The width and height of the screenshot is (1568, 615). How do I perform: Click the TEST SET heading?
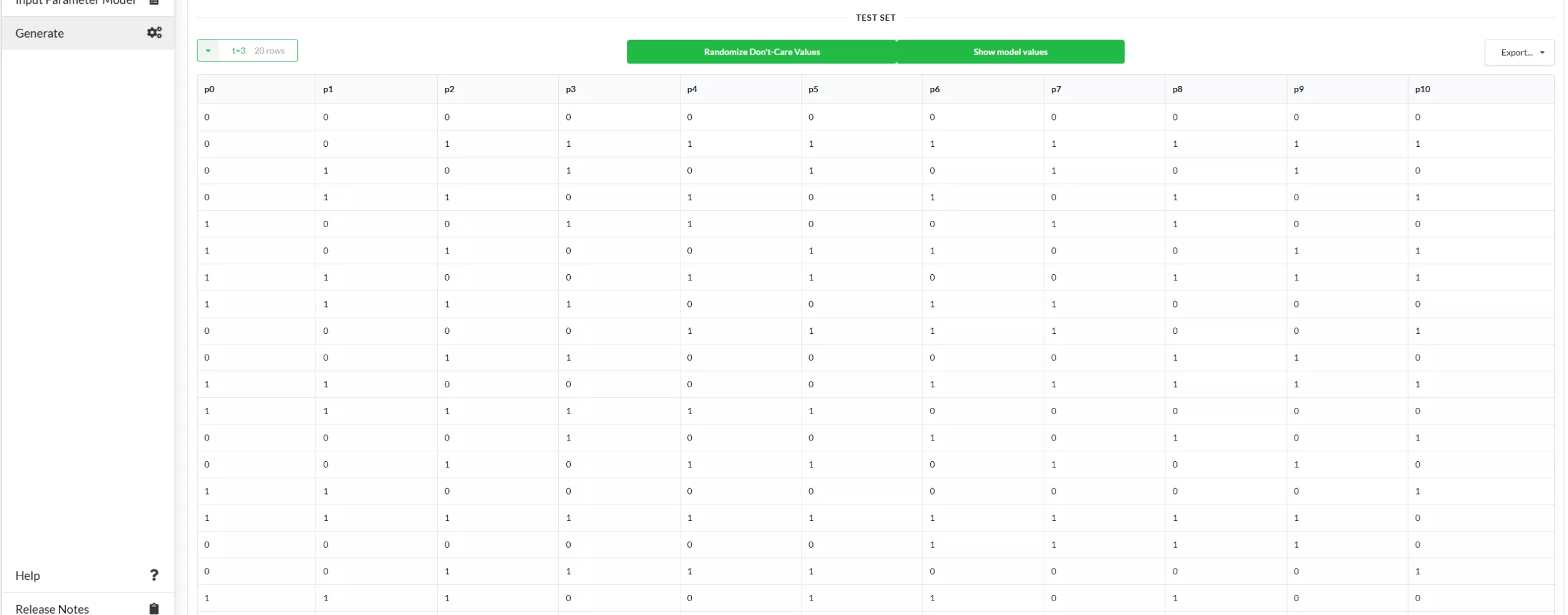tap(874, 18)
